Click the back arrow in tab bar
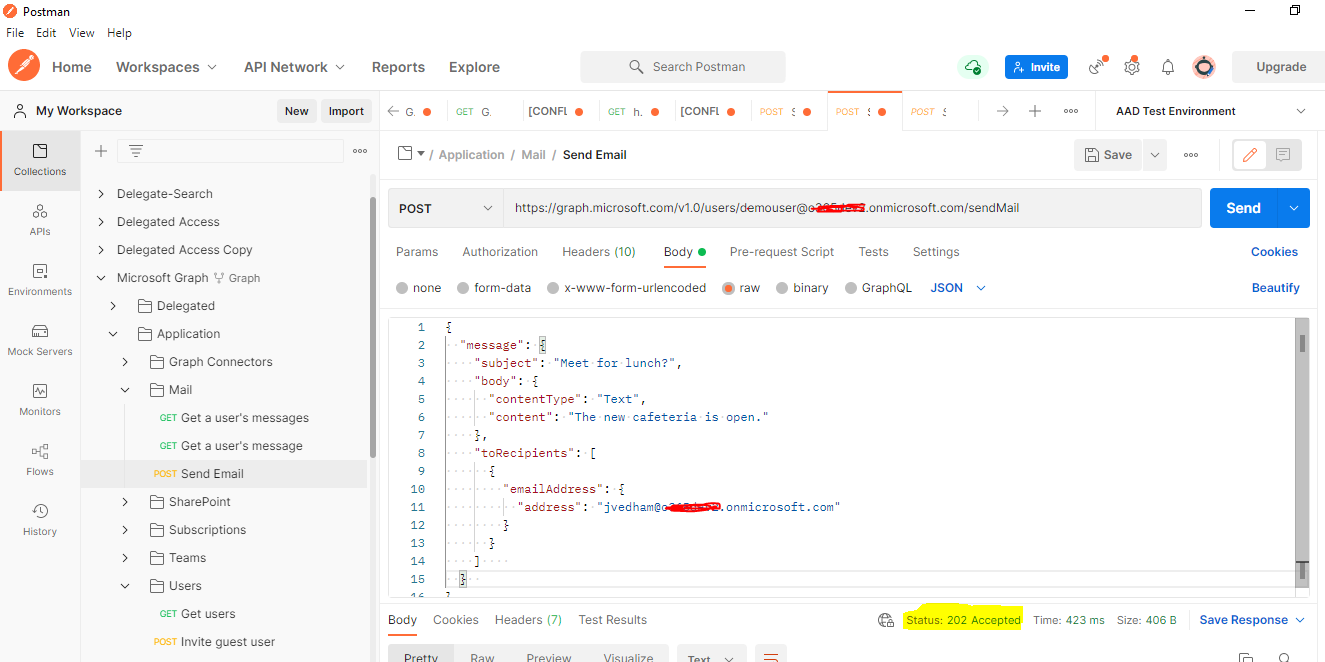1325x662 pixels. [393, 111]
